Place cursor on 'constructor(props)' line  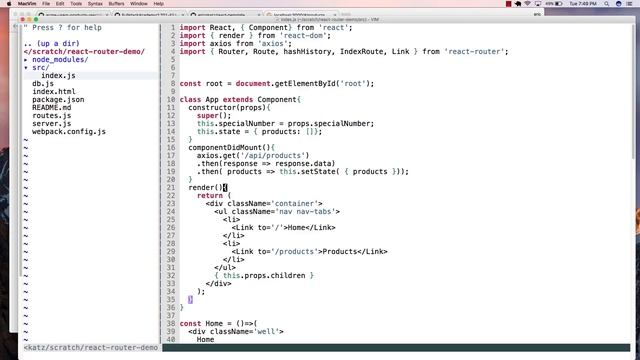tap(229, 108)
